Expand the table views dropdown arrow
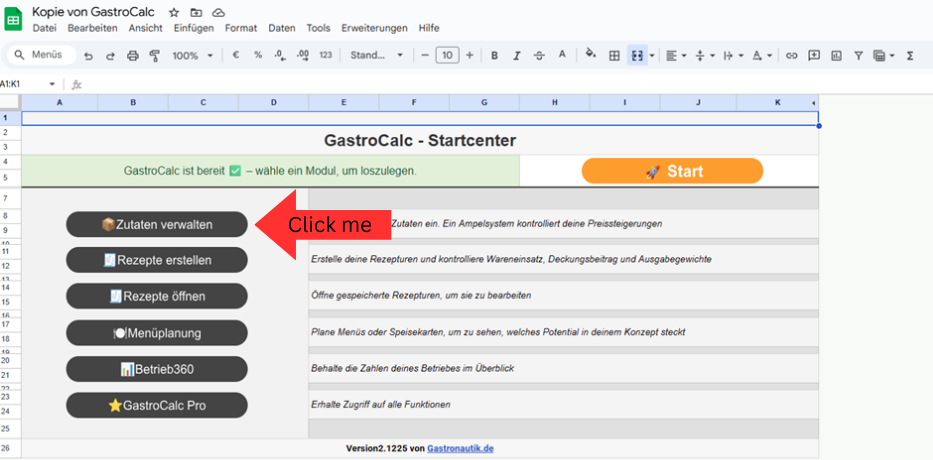Viewport: 933px width, 460px height. [892, 55]
